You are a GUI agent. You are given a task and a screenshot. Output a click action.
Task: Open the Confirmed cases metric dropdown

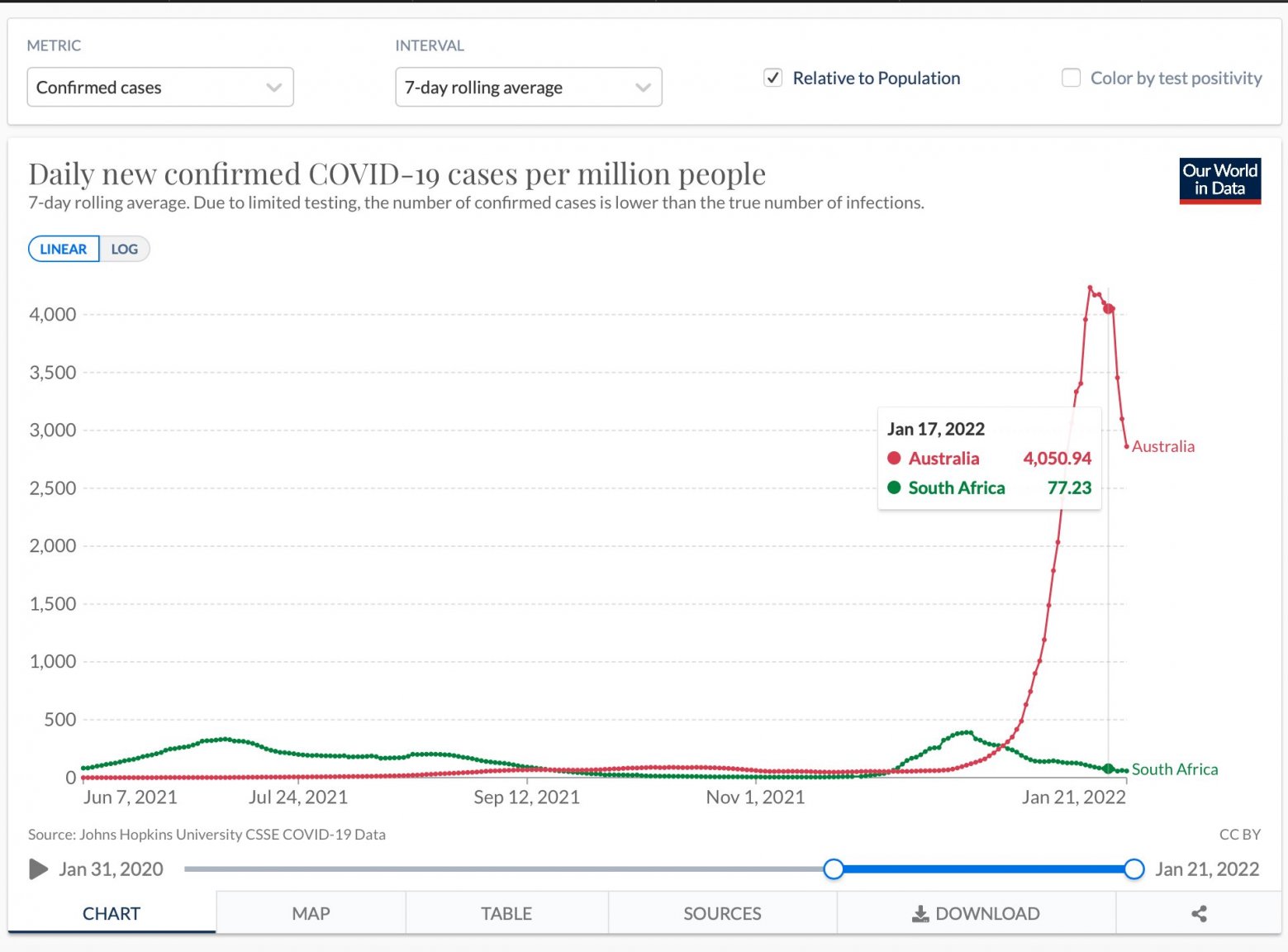[x=160, y=87]
